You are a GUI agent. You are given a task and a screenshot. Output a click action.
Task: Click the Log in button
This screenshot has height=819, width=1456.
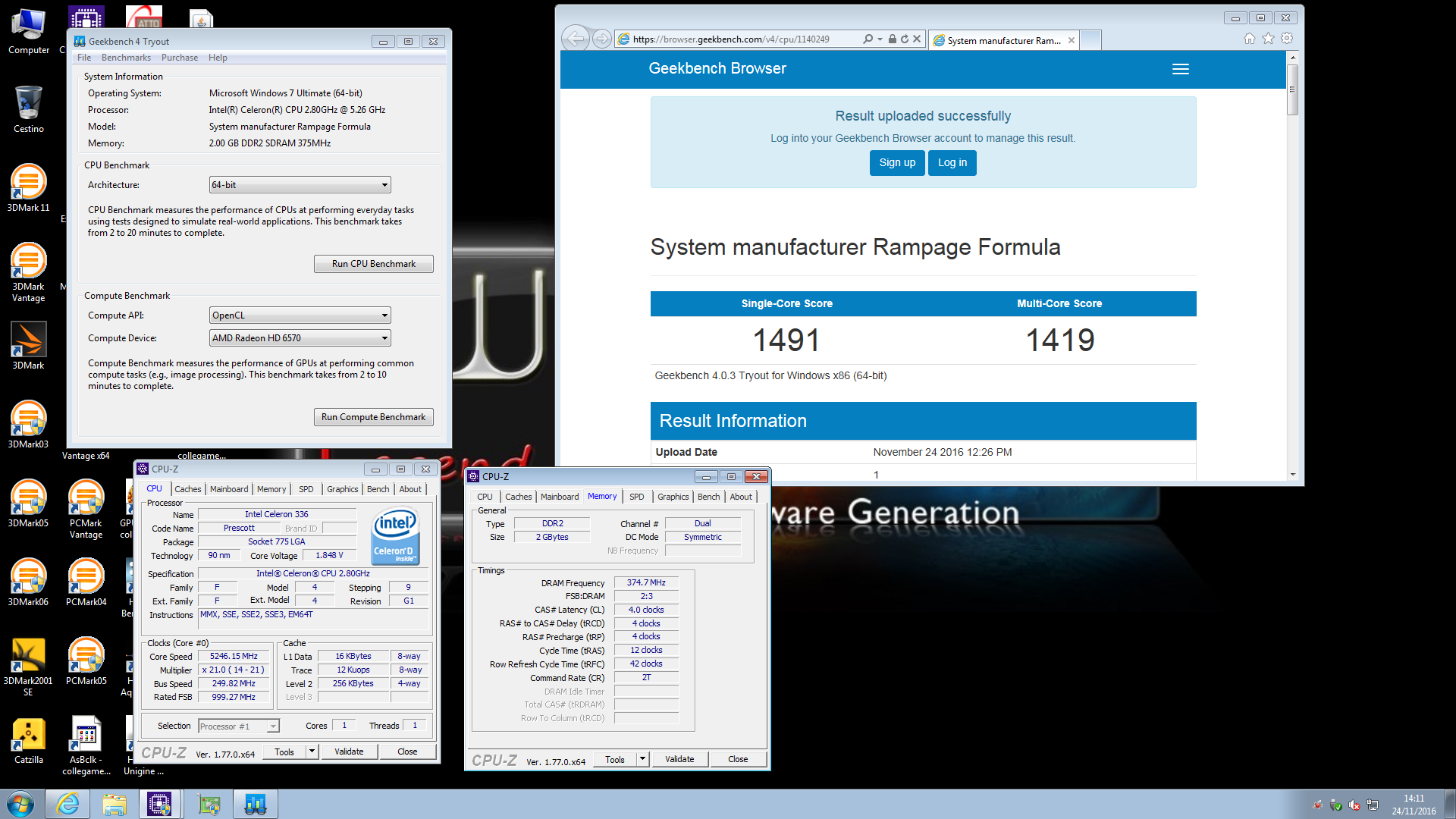pyautogui.click(x=952, y=163)
